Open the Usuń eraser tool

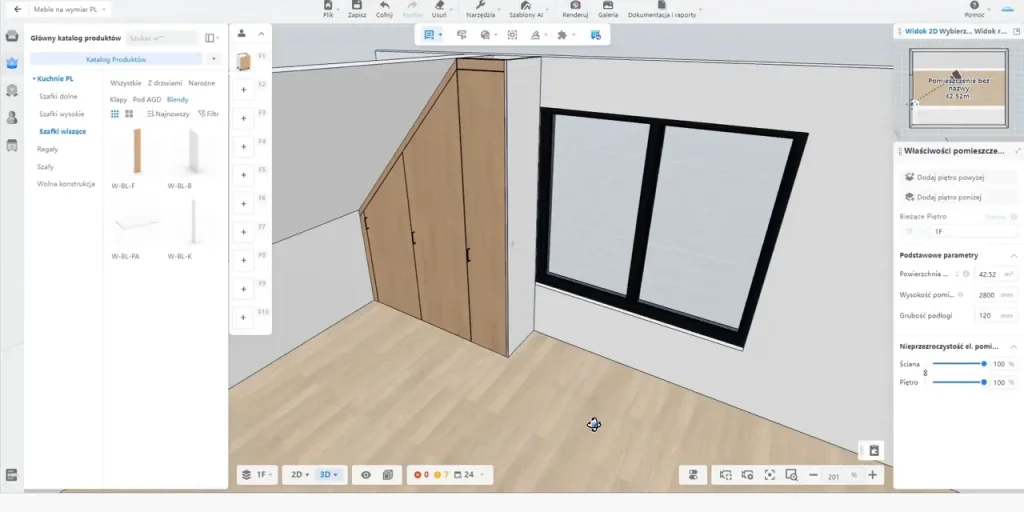point(440,9)
